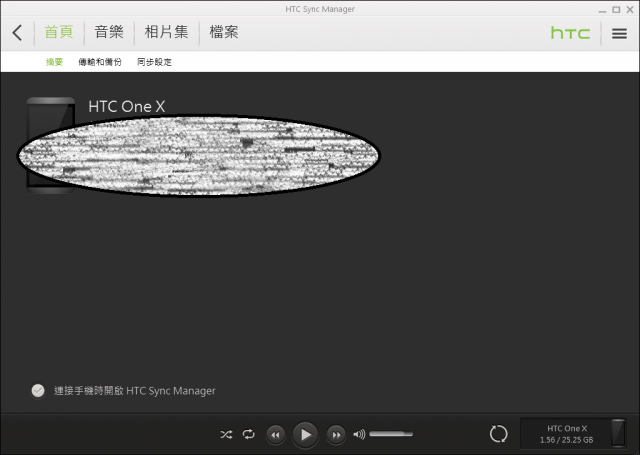Select the 摘要 summary sub-tab
The image size is (640, 455).
tap(54, 62)
